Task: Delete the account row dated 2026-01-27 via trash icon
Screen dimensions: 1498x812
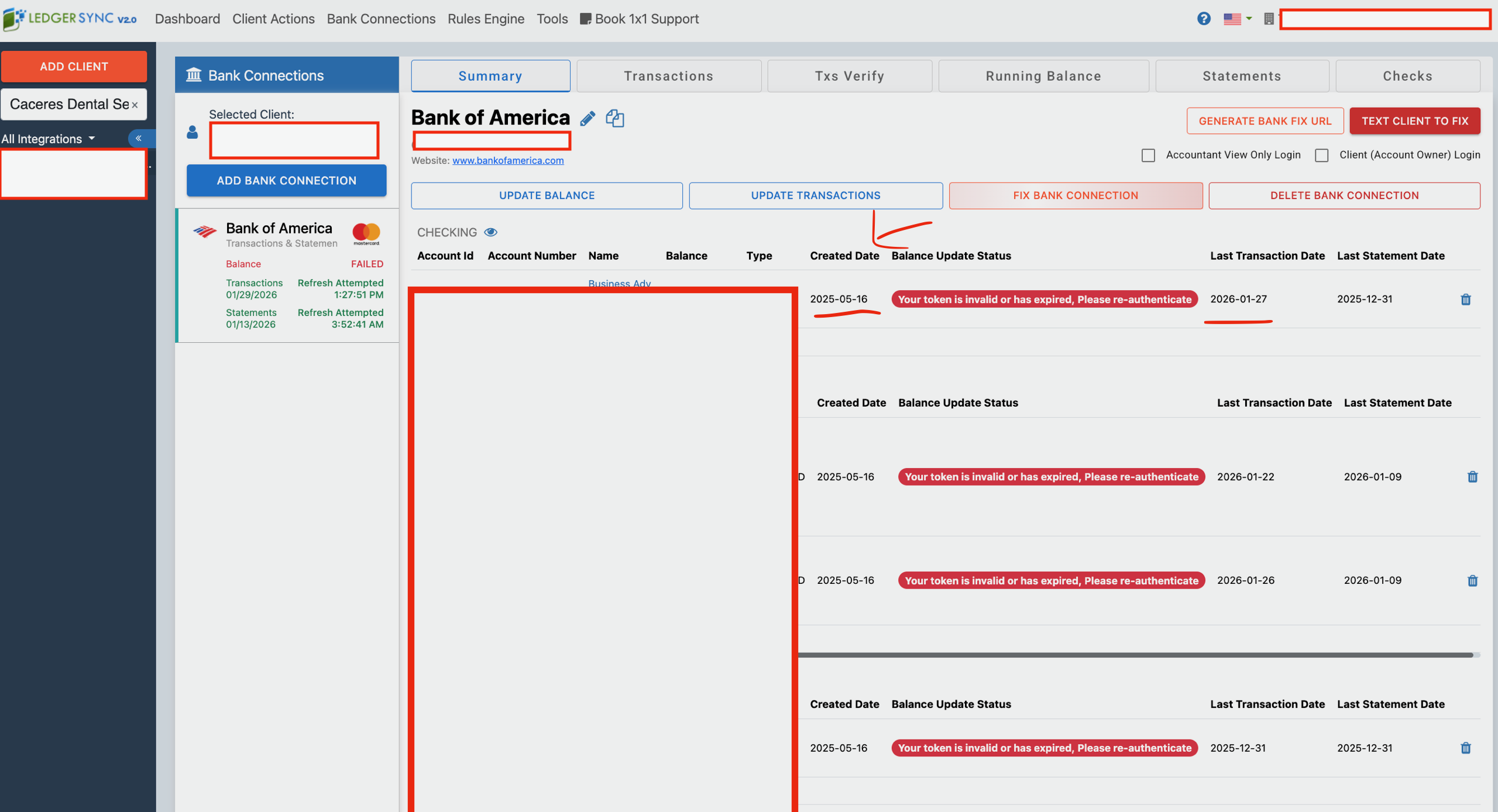Action: pyautogui.click(x=1465, y=300)
